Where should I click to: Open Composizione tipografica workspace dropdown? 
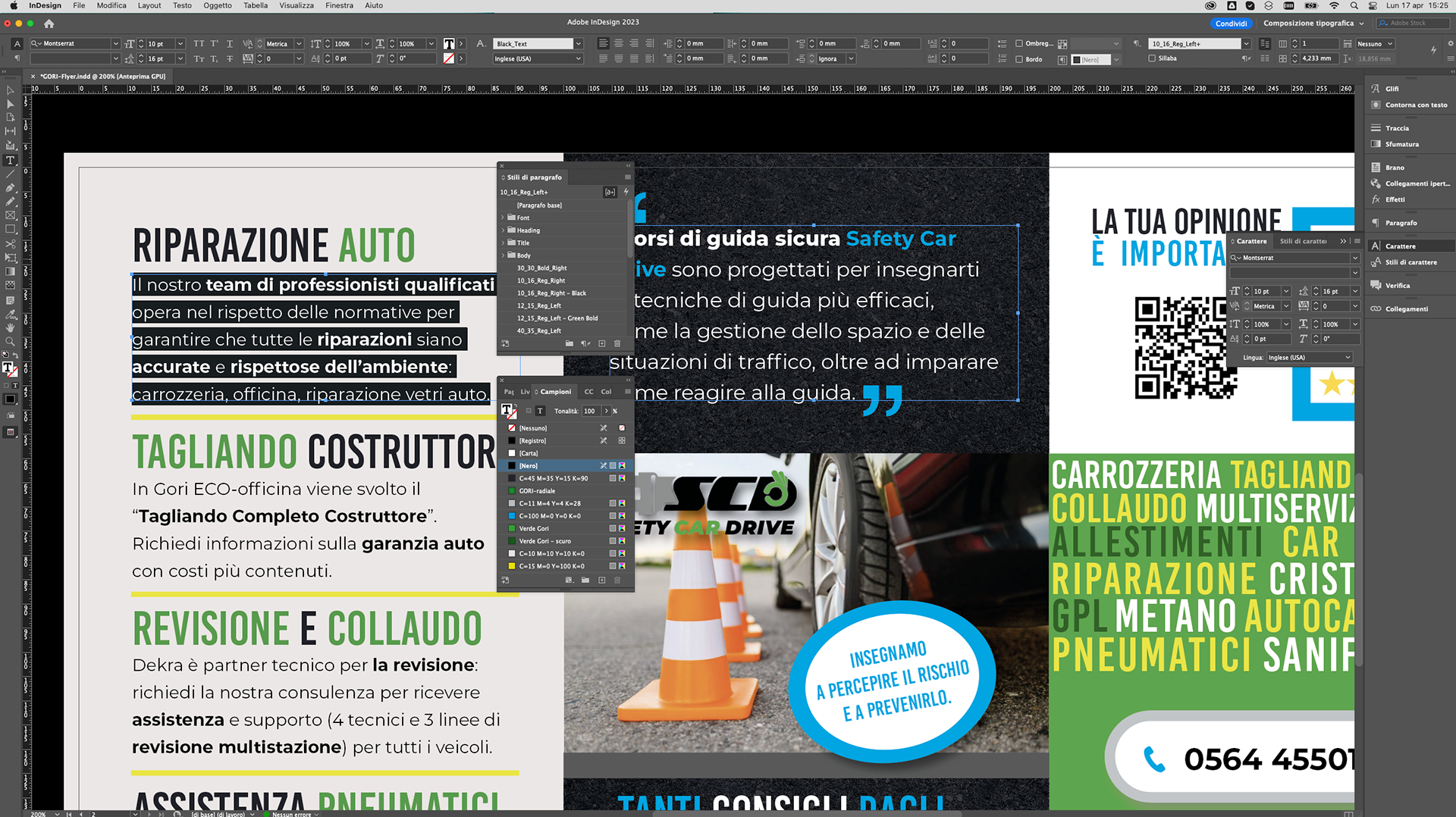[x=1313, y=23]
